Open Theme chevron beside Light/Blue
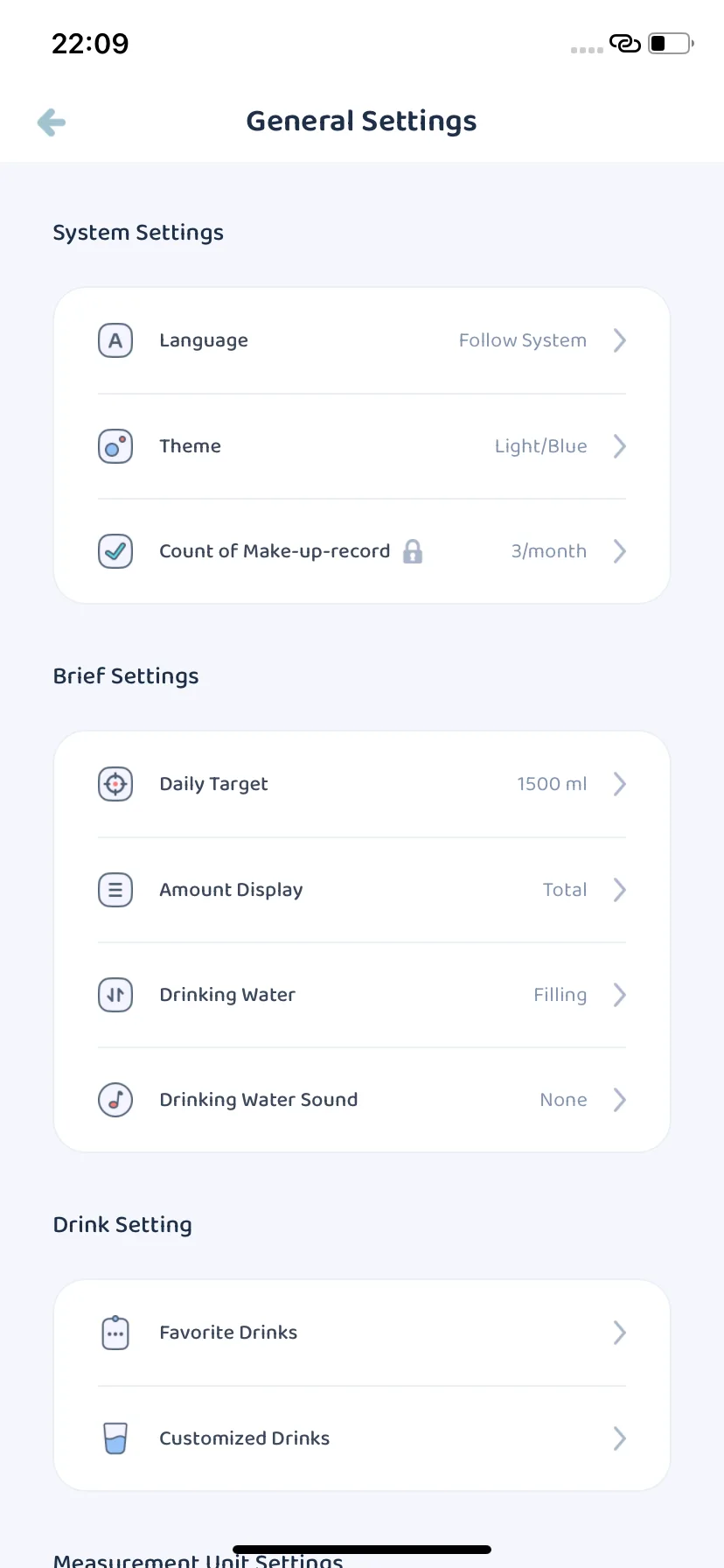This screenshot has width=724, height=1568. [620, 446]
